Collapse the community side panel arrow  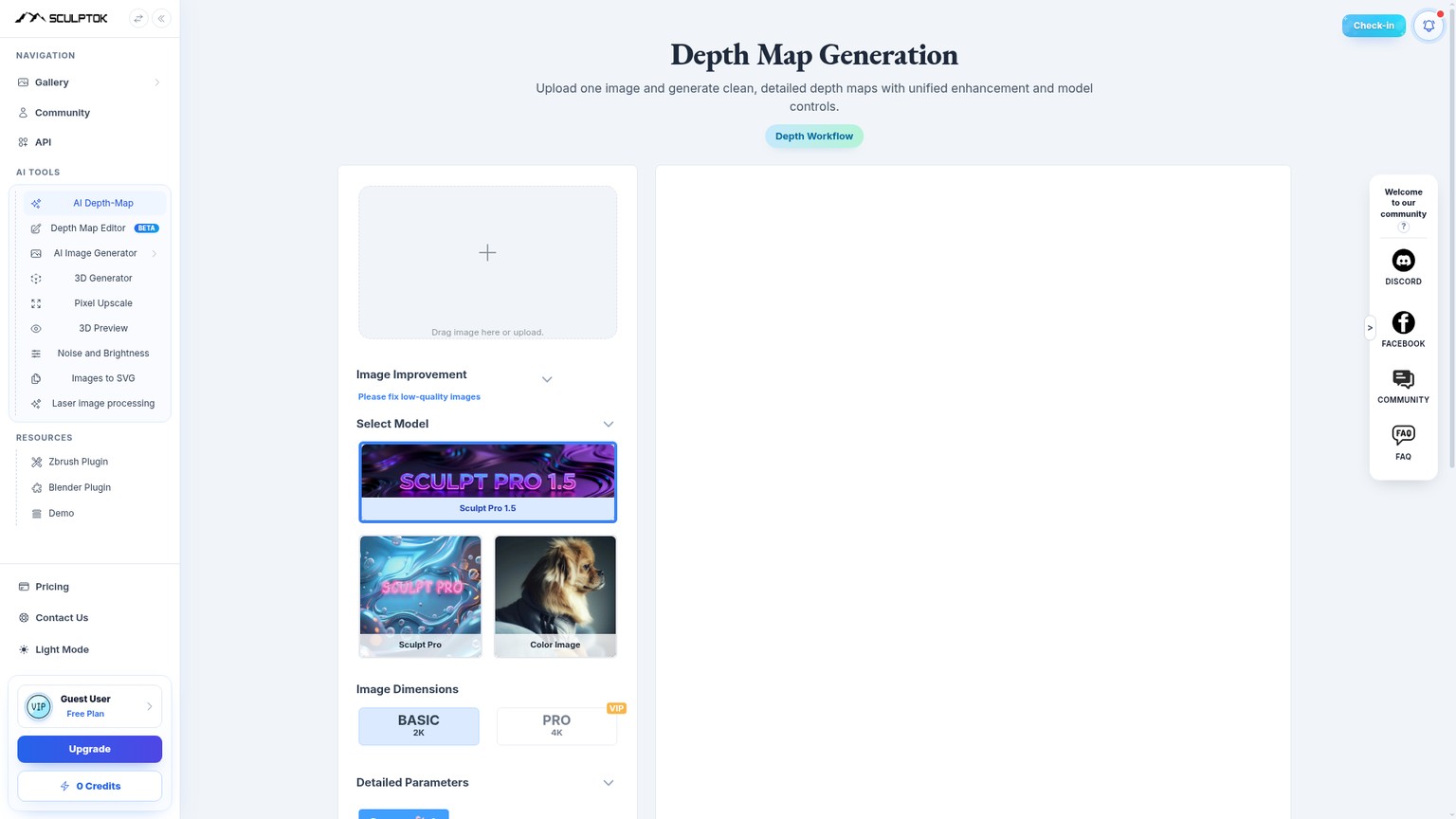click(1370, 328)
